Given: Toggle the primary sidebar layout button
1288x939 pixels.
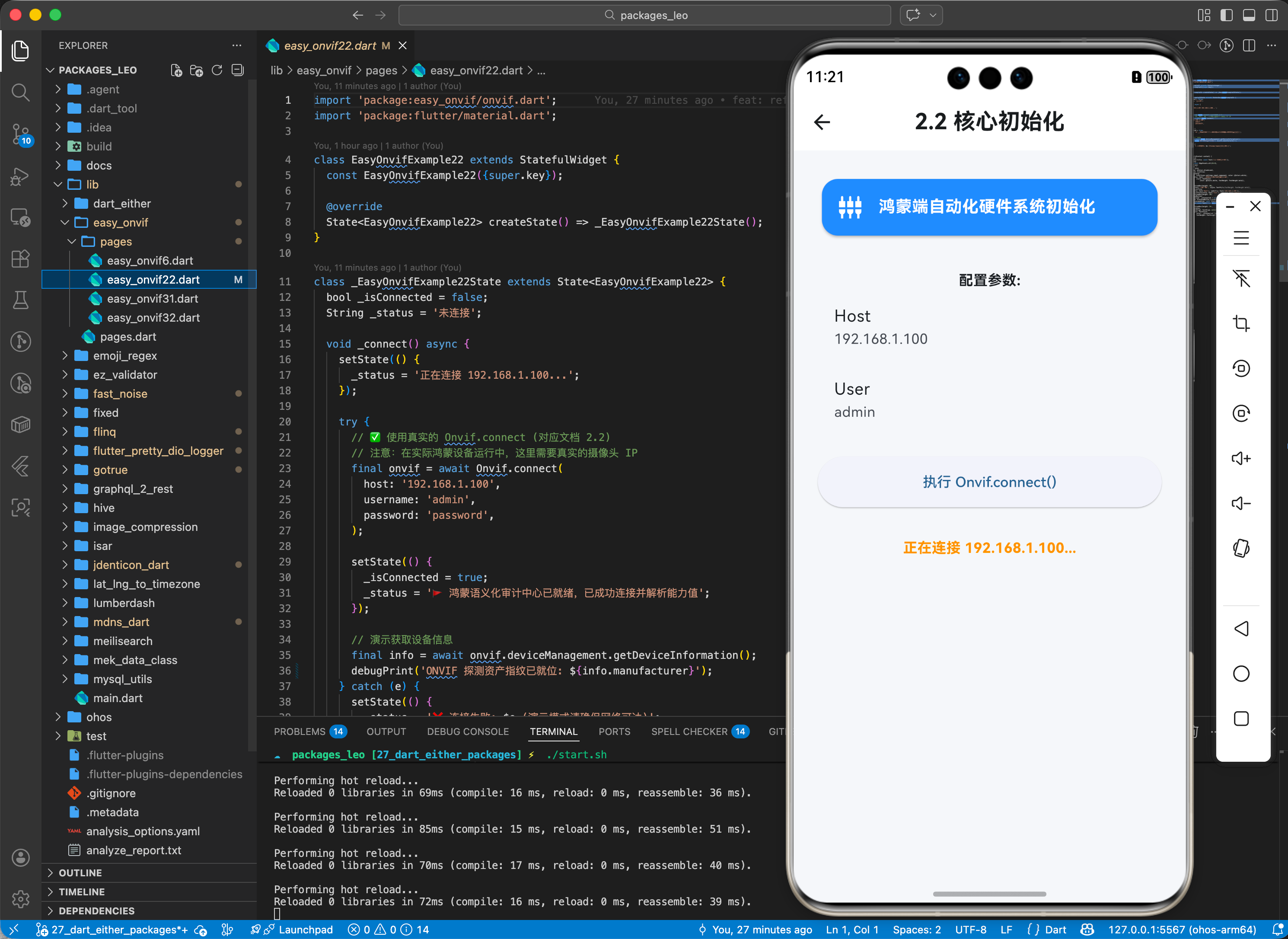Looking at the screenshot, I should pyautogui.click(x=1226, y=15).
